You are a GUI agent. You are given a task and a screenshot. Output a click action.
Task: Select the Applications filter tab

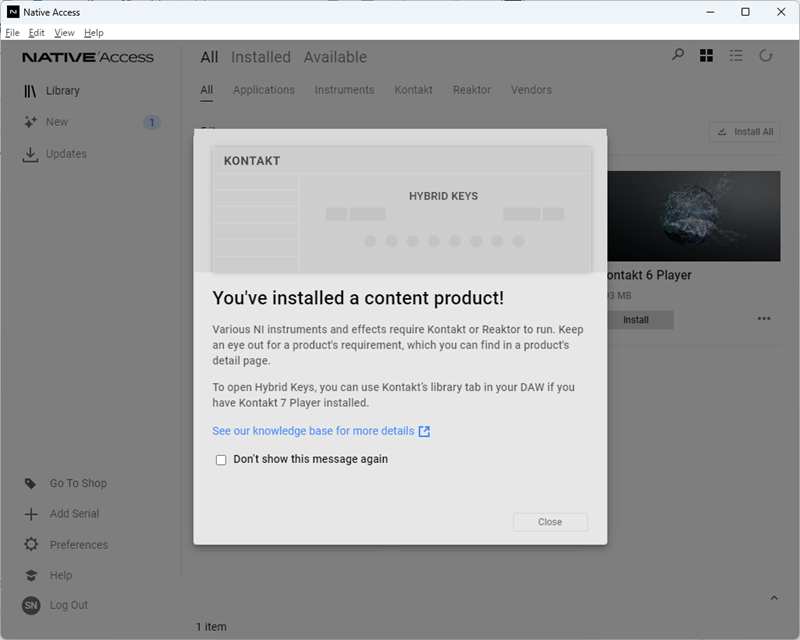[264, 90]
